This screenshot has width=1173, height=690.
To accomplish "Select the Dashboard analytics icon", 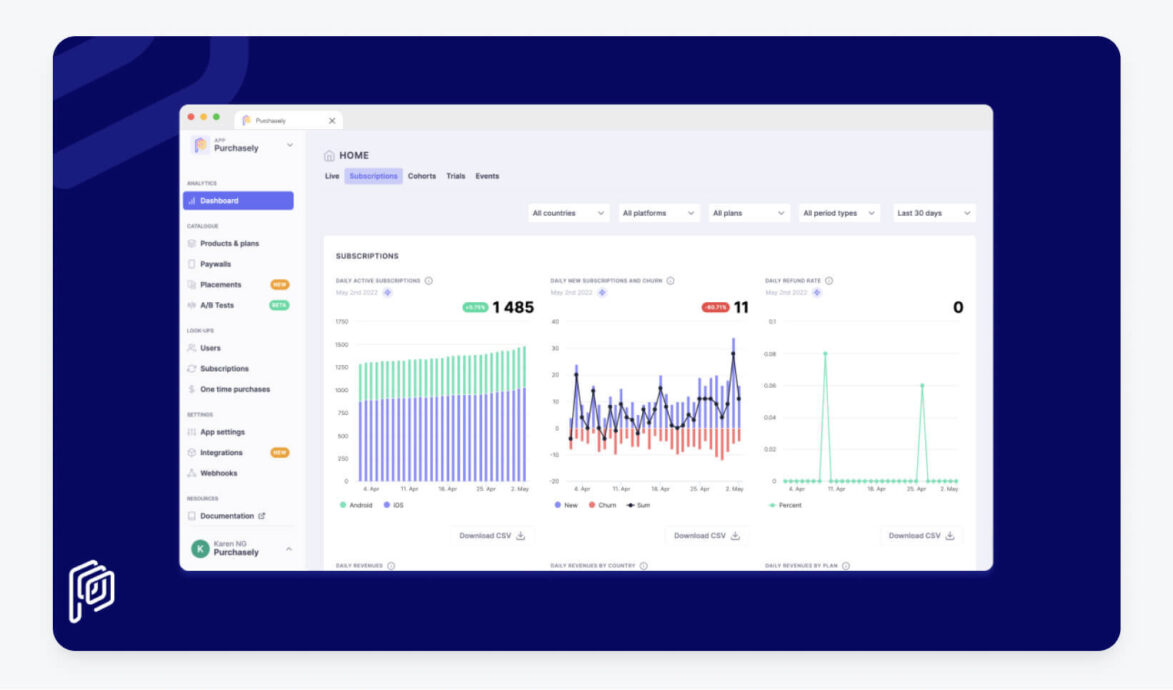I will point(191,200).
